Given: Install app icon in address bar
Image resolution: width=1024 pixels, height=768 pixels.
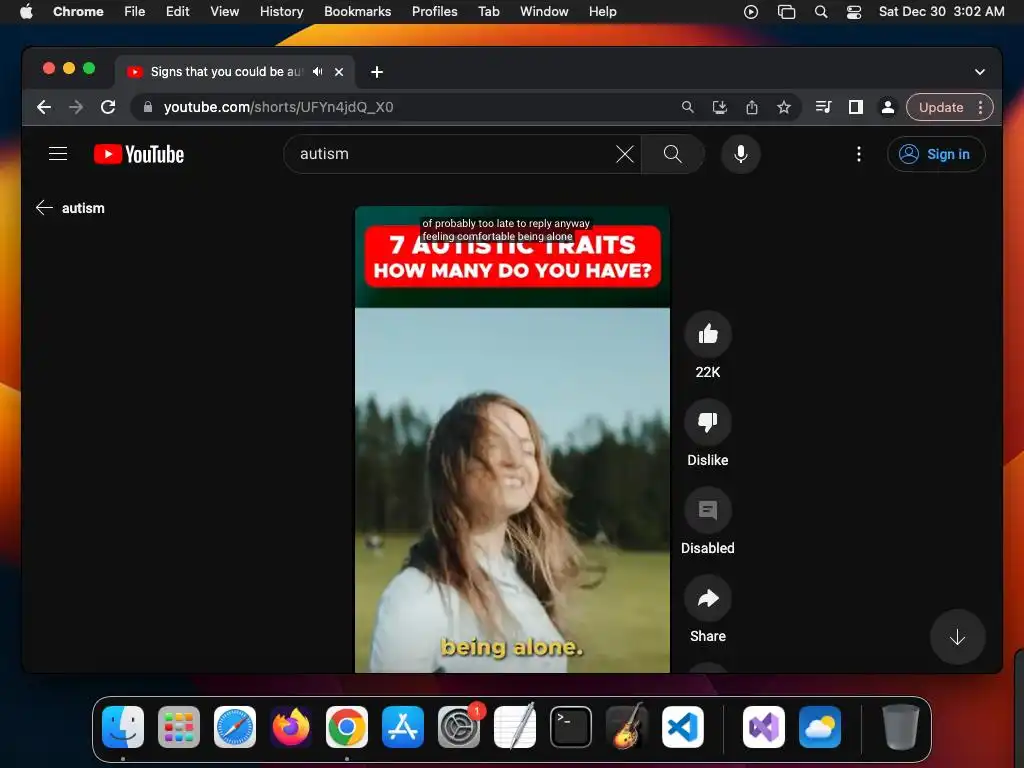Looking at the screenshot, I should [x=719, y=107].
